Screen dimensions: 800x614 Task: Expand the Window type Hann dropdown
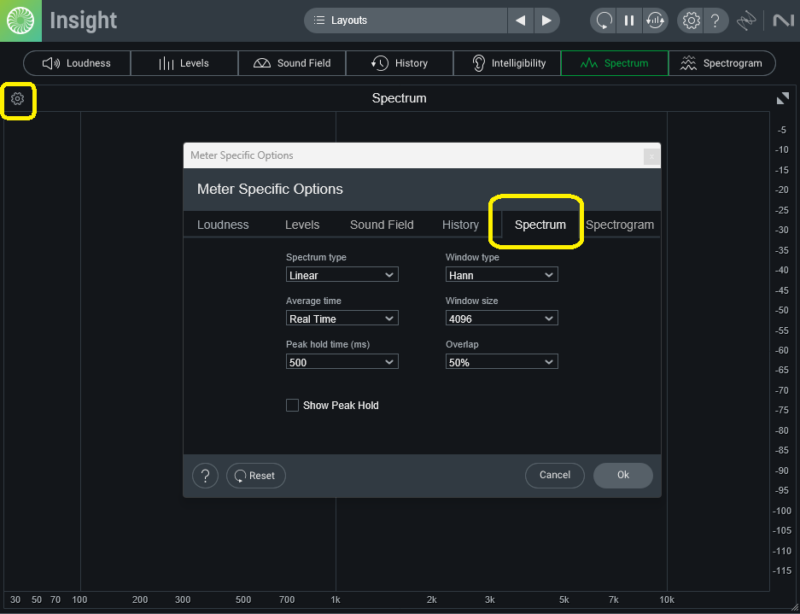(x=501, y=275)
